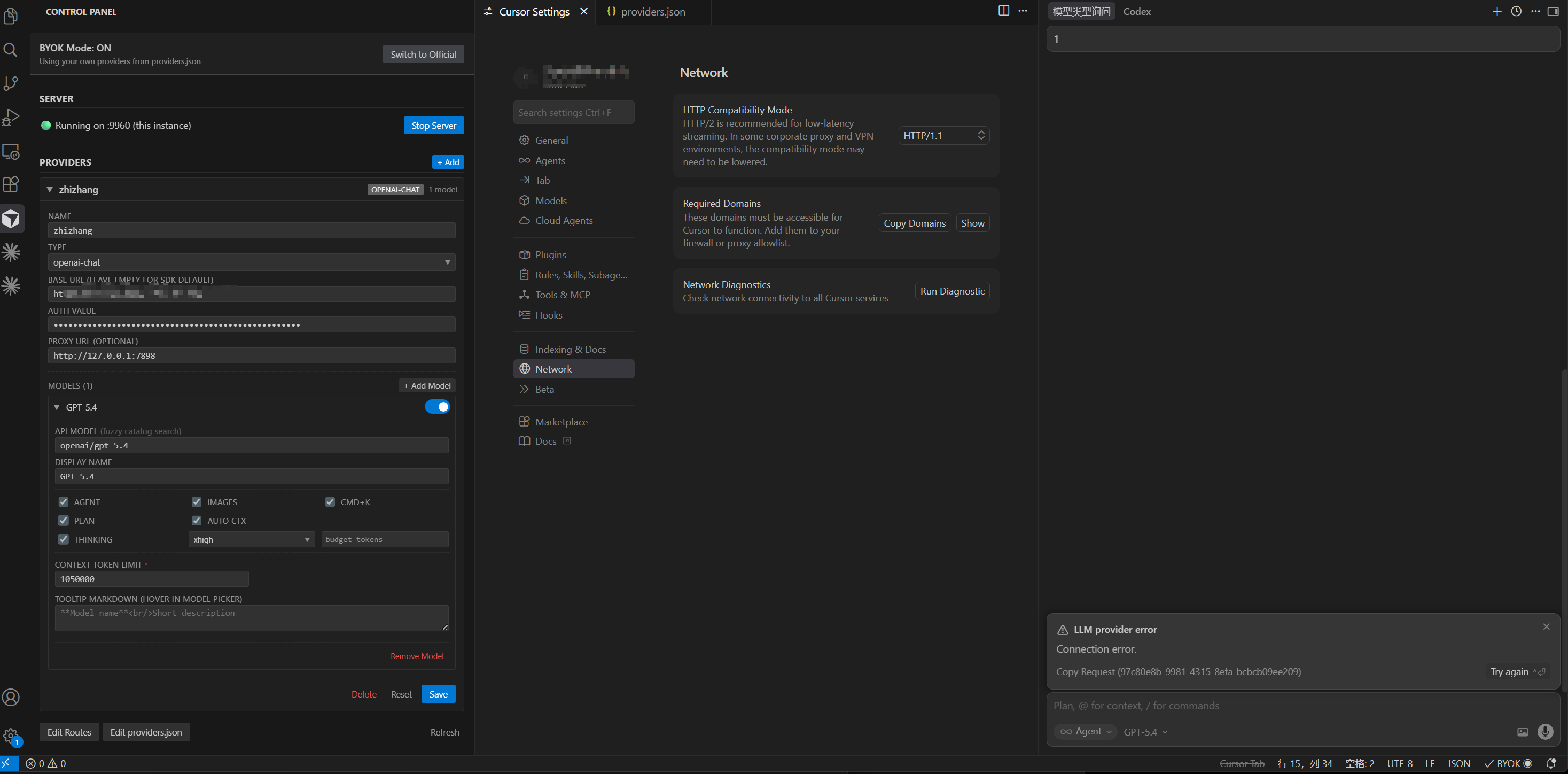Attach image icon in chat input
1568x774 pixels.
[1523, 732]
